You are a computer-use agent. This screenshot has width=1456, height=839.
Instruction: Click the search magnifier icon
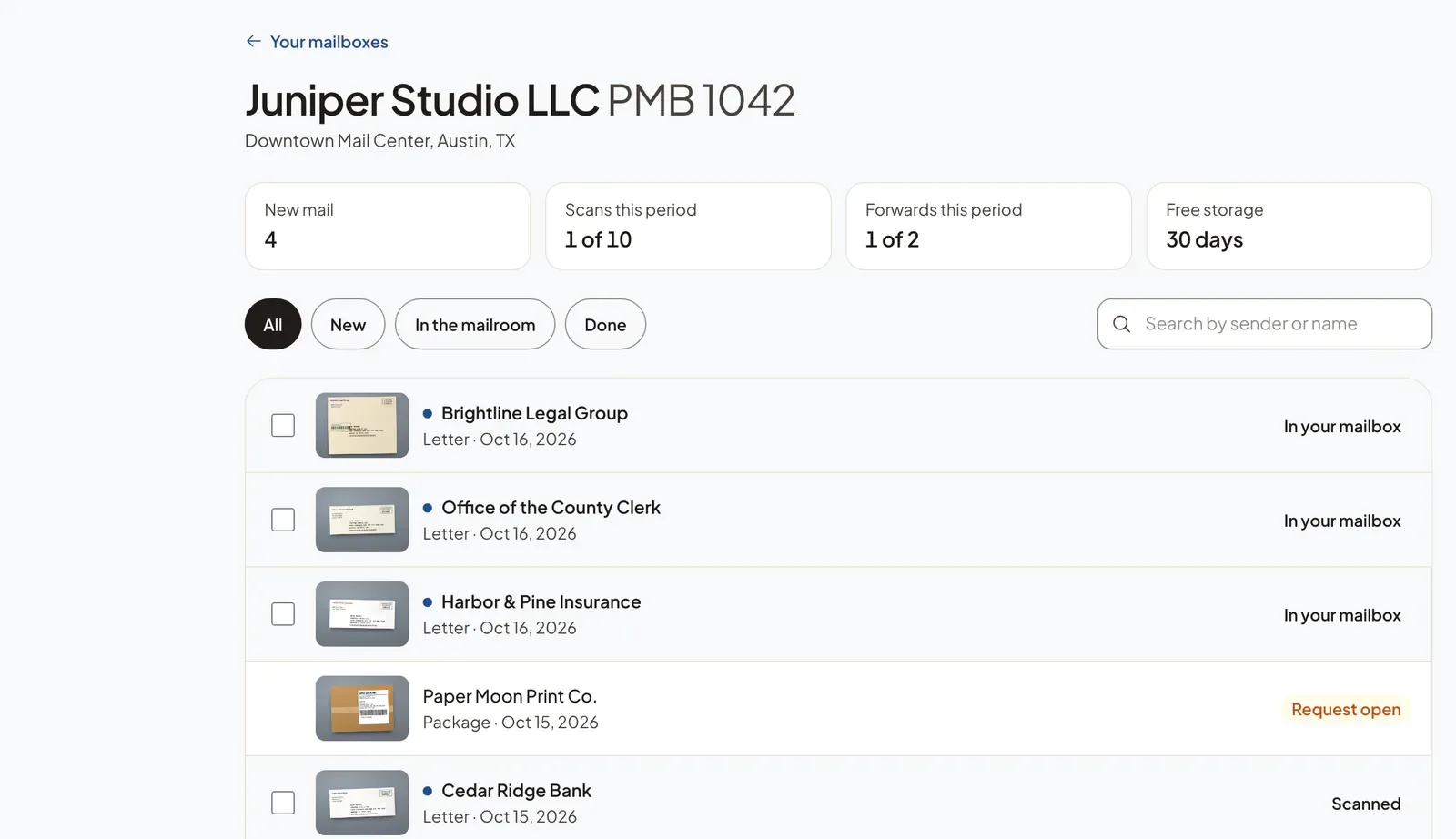coord(1121,324)
